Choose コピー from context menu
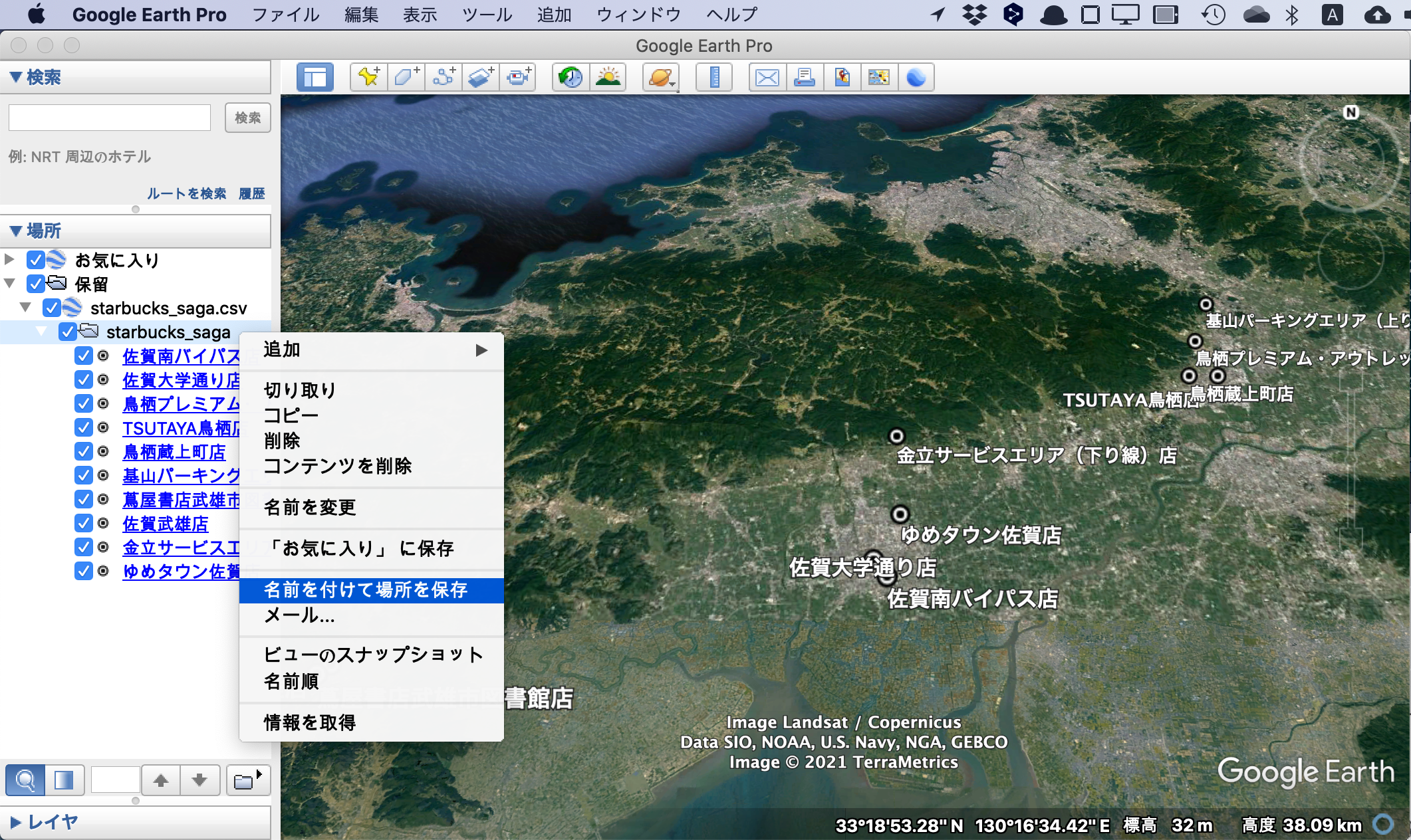 point(371,416)
